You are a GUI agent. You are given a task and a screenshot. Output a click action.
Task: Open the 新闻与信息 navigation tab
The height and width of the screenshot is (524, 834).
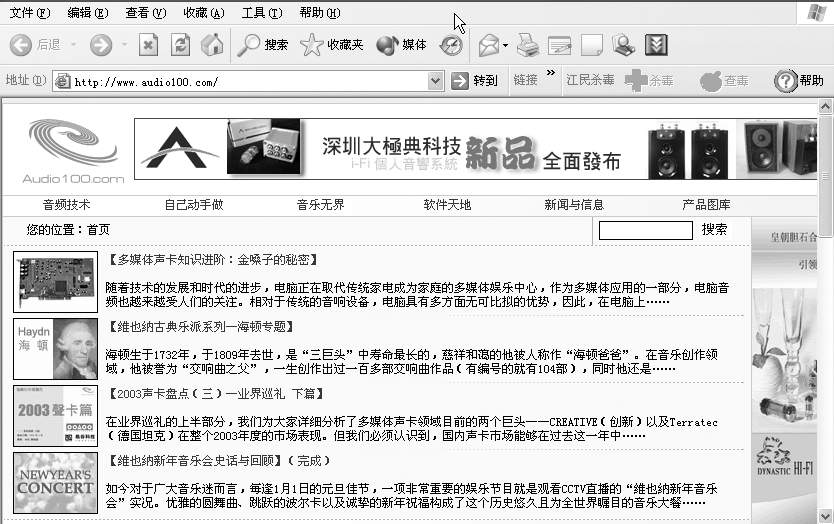574,205
